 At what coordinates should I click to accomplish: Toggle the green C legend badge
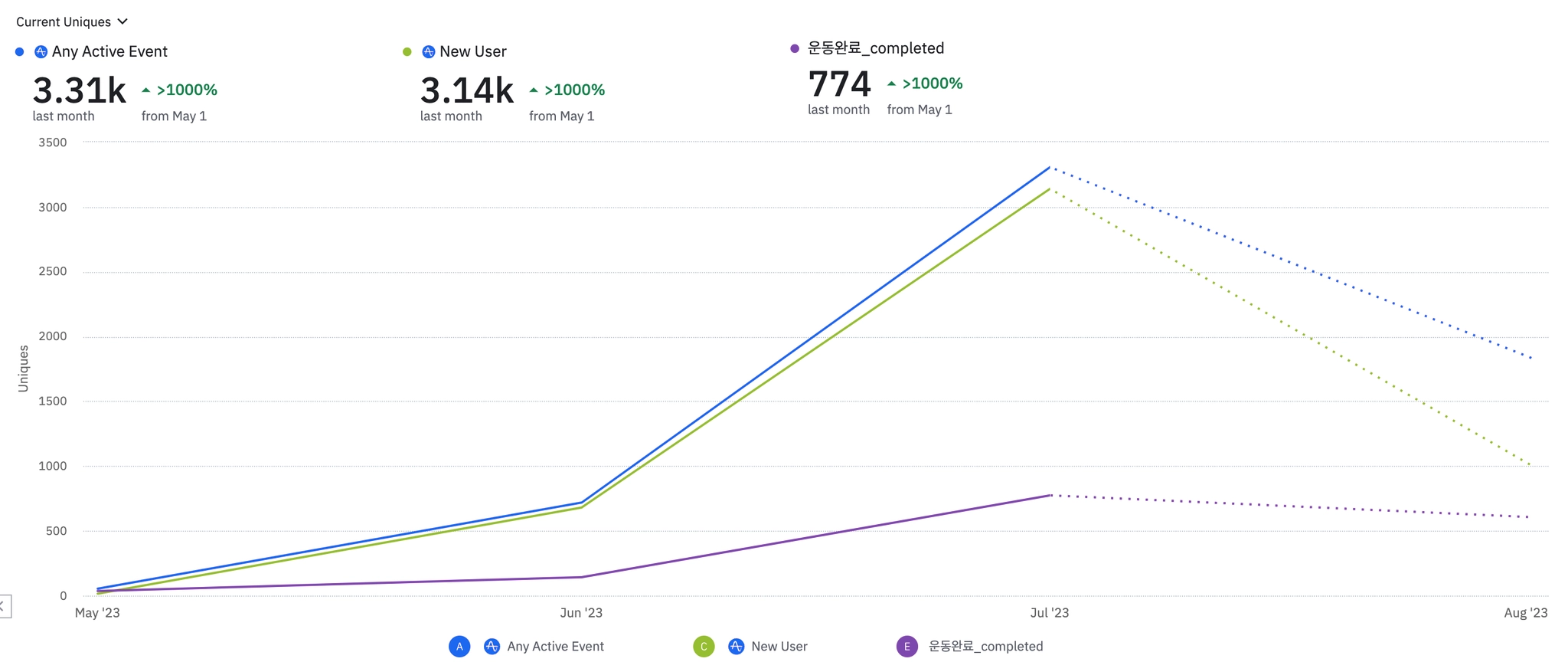704,647
